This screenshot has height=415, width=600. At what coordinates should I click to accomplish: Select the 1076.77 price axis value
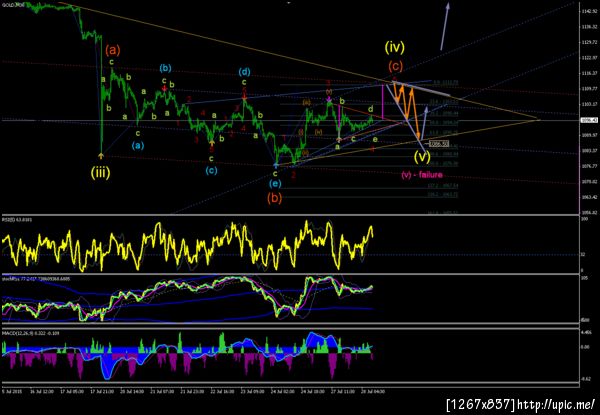(x=589, y=166)
